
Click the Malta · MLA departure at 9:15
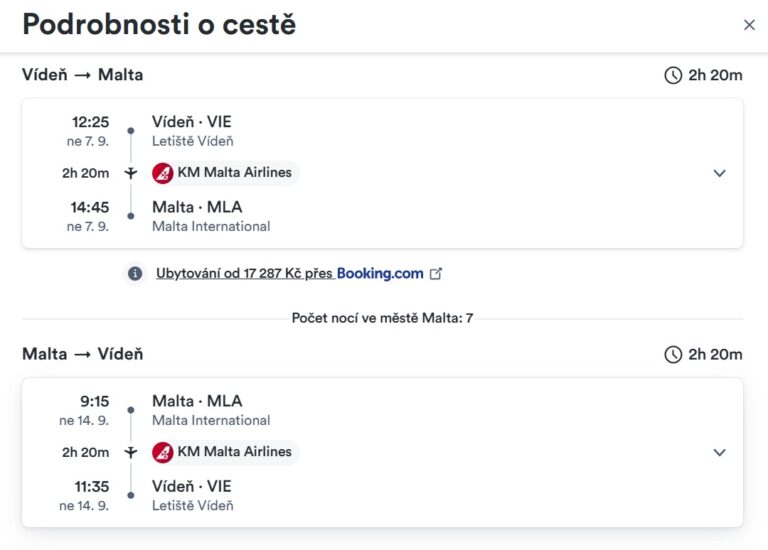(x=197, y=401)
